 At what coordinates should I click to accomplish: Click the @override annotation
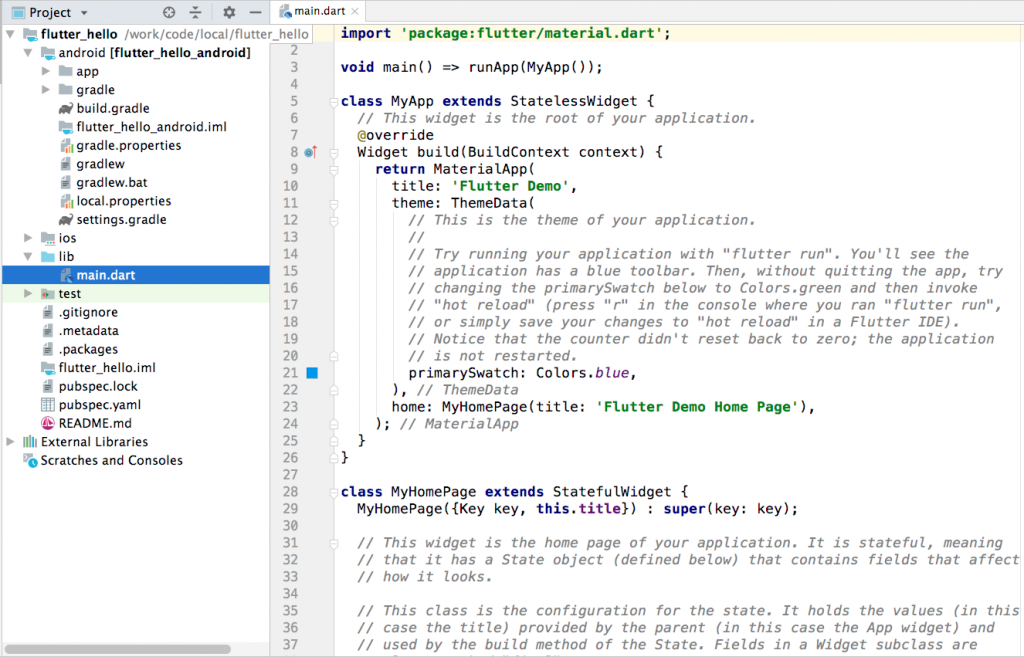395,135
